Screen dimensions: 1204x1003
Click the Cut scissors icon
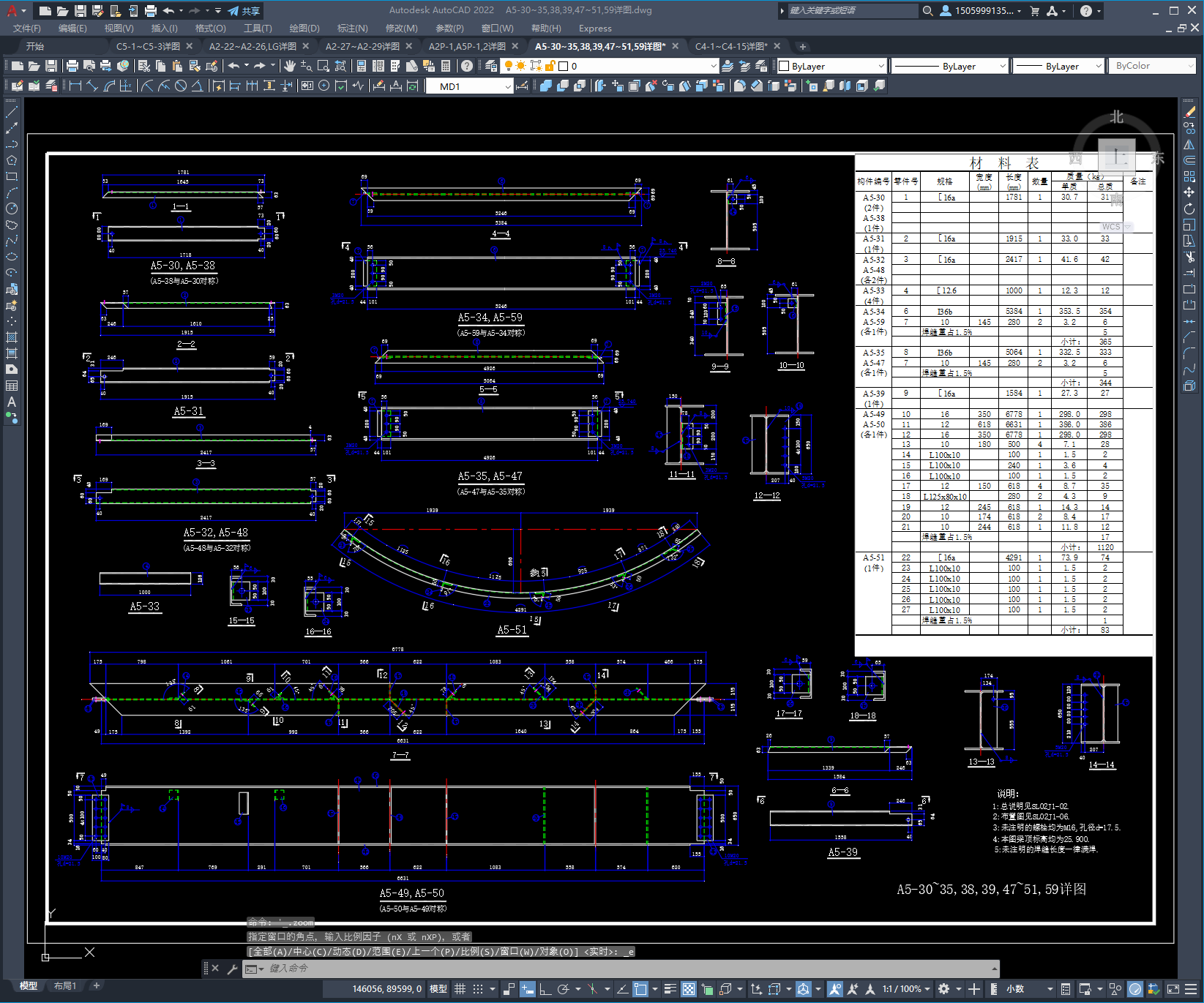click(144, 66)
